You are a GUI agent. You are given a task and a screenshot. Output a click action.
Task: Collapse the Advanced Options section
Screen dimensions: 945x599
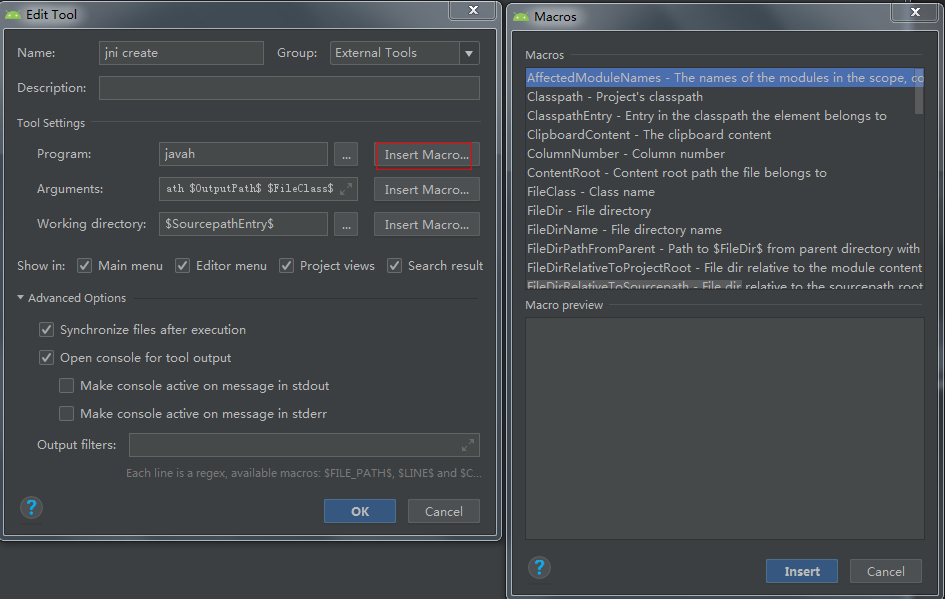pyautogui.click(x=20, y=298)
